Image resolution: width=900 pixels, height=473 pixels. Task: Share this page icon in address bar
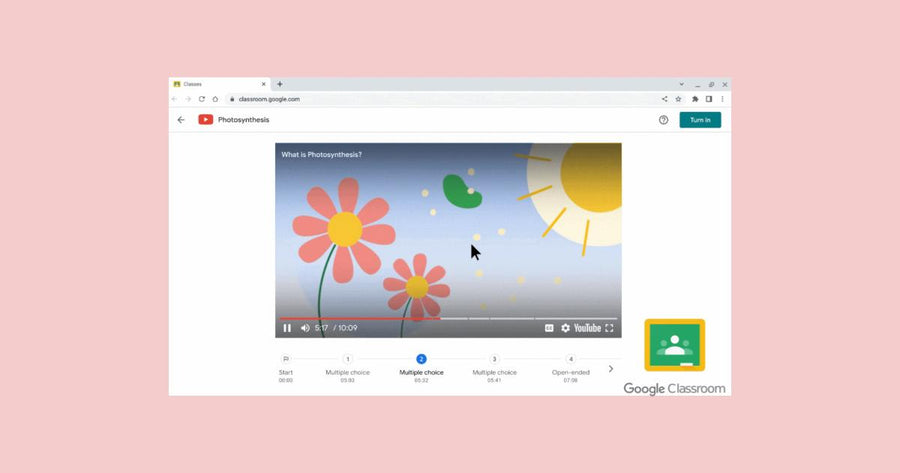coord(665,99)
